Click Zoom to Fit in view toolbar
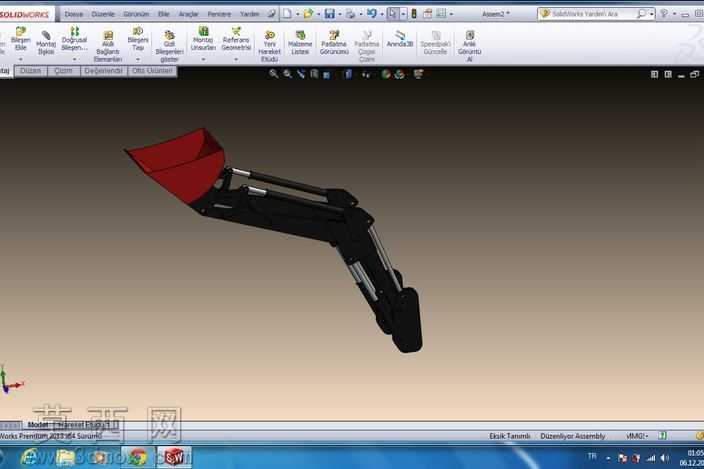This screenshot has width=704, height=469. (x=273, y=74)
